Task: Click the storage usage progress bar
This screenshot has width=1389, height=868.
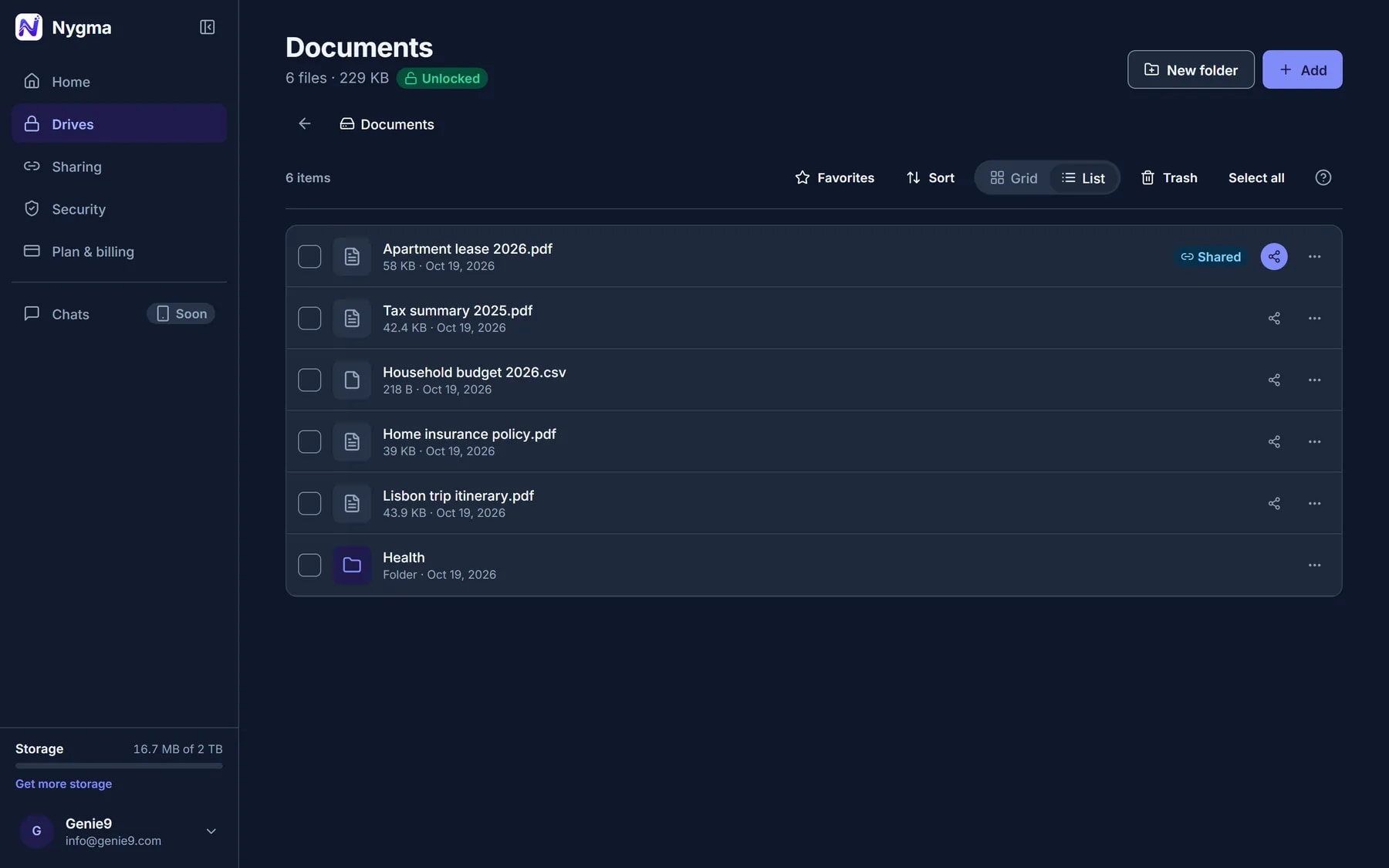Action: (119, 765)
